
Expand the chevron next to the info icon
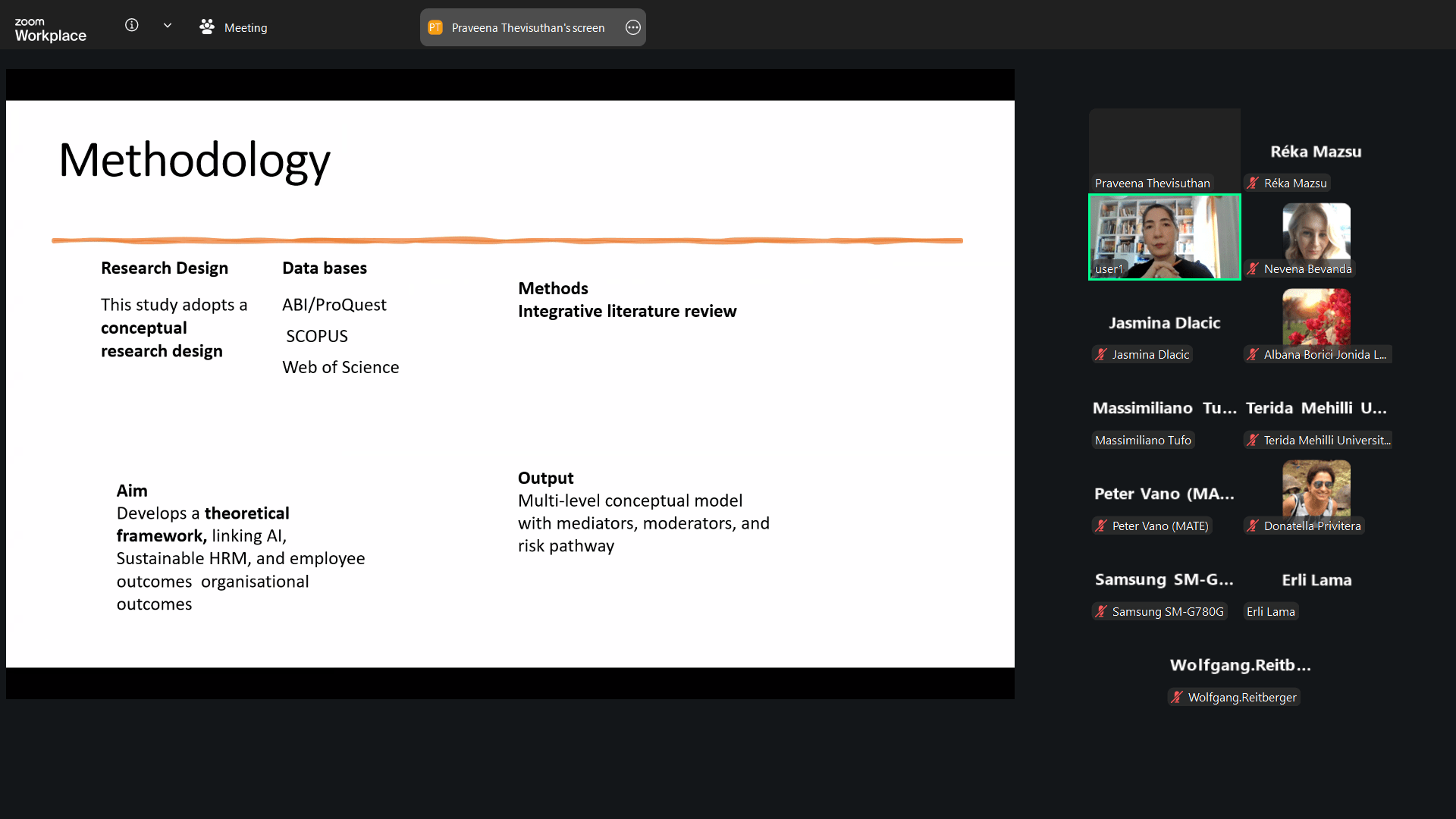coord(168,25)
